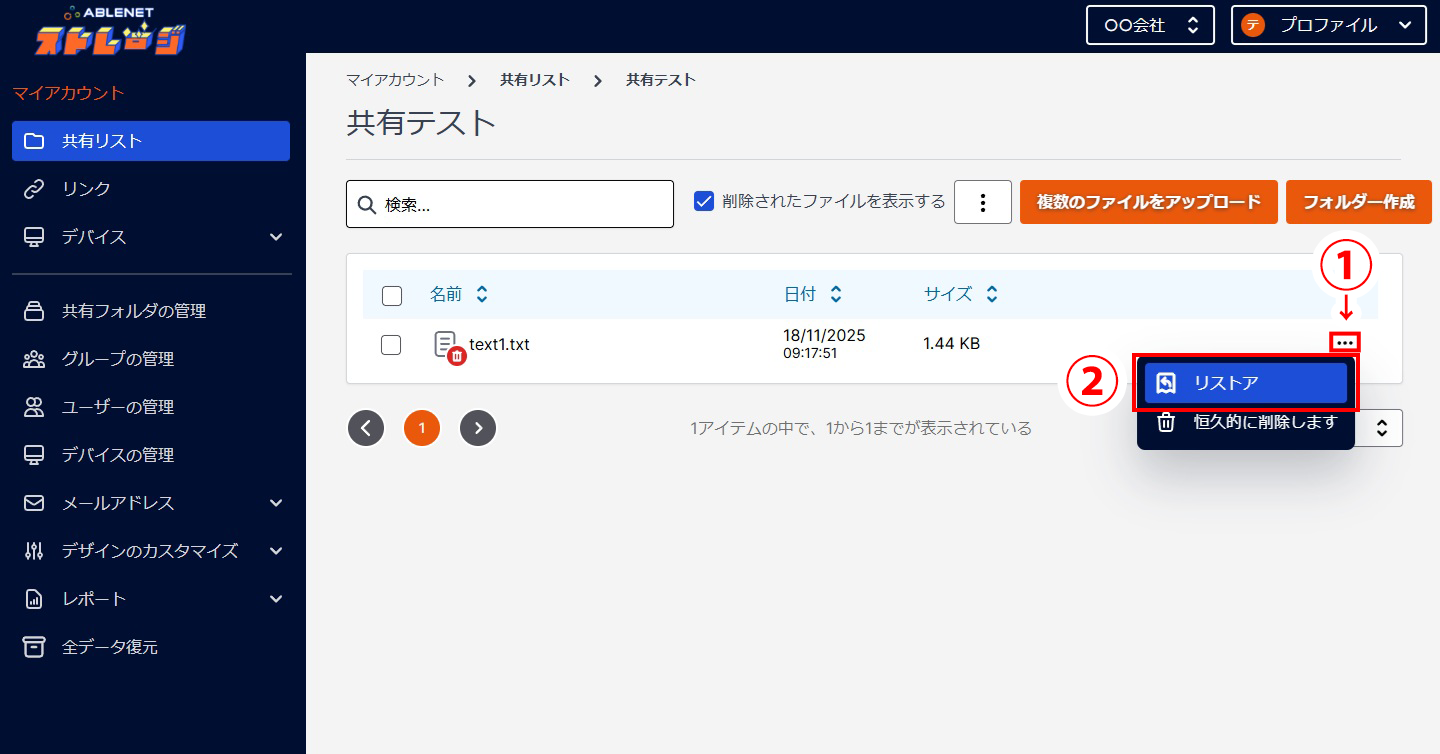1440x754 pixels.
Task: Click the three-dot actions icon on text1.txt row
Action: [1345, 341]
